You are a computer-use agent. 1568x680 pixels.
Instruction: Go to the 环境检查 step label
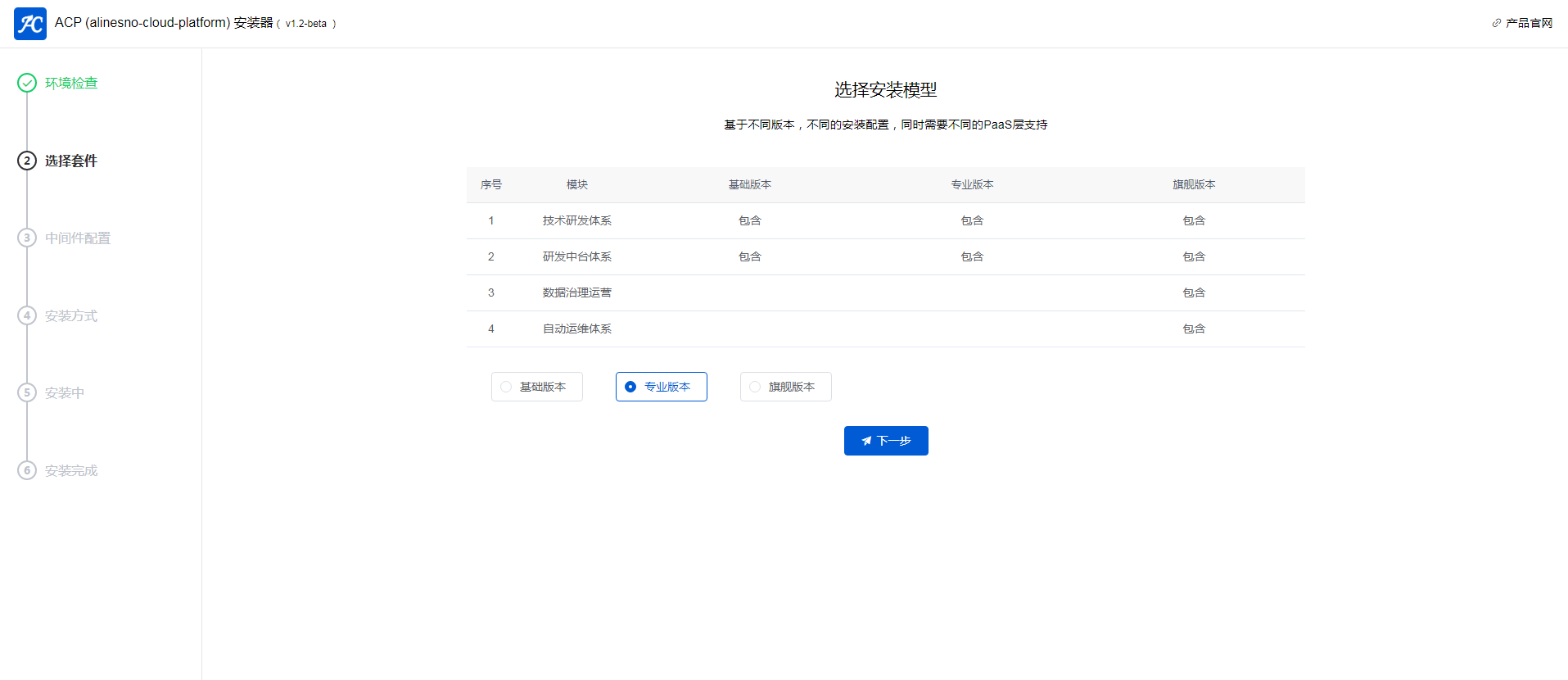(x=71, y=83)
